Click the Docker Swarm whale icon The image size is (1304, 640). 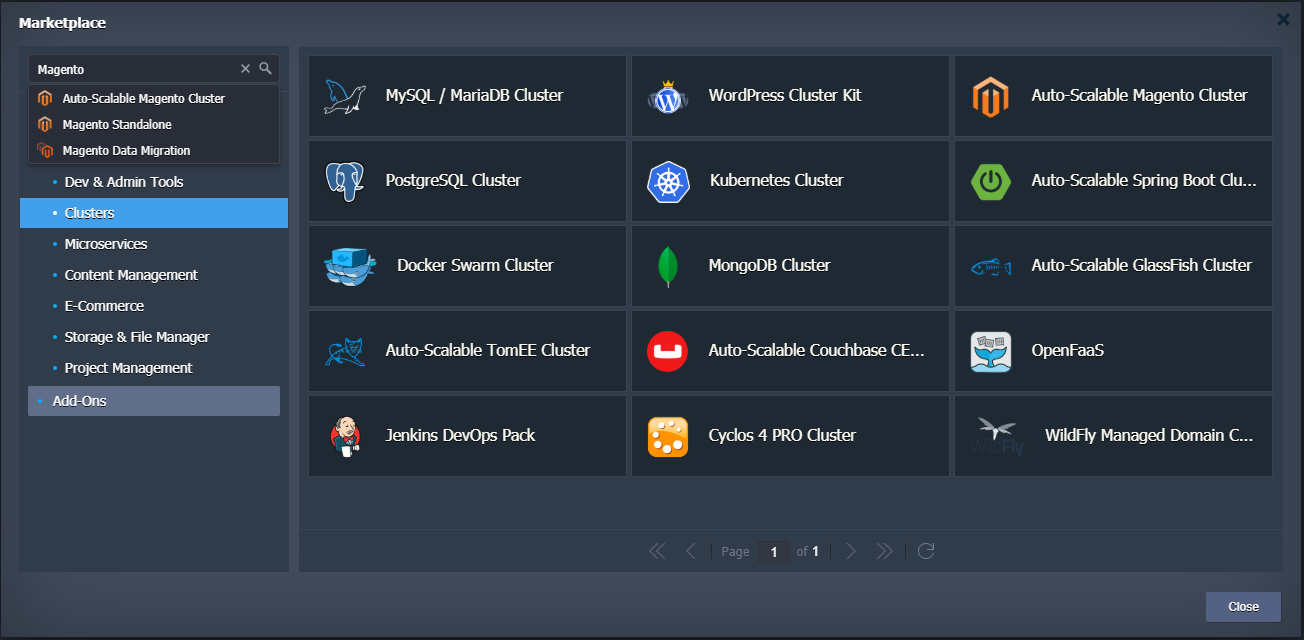pyautogui.click(x=349, y=266)
